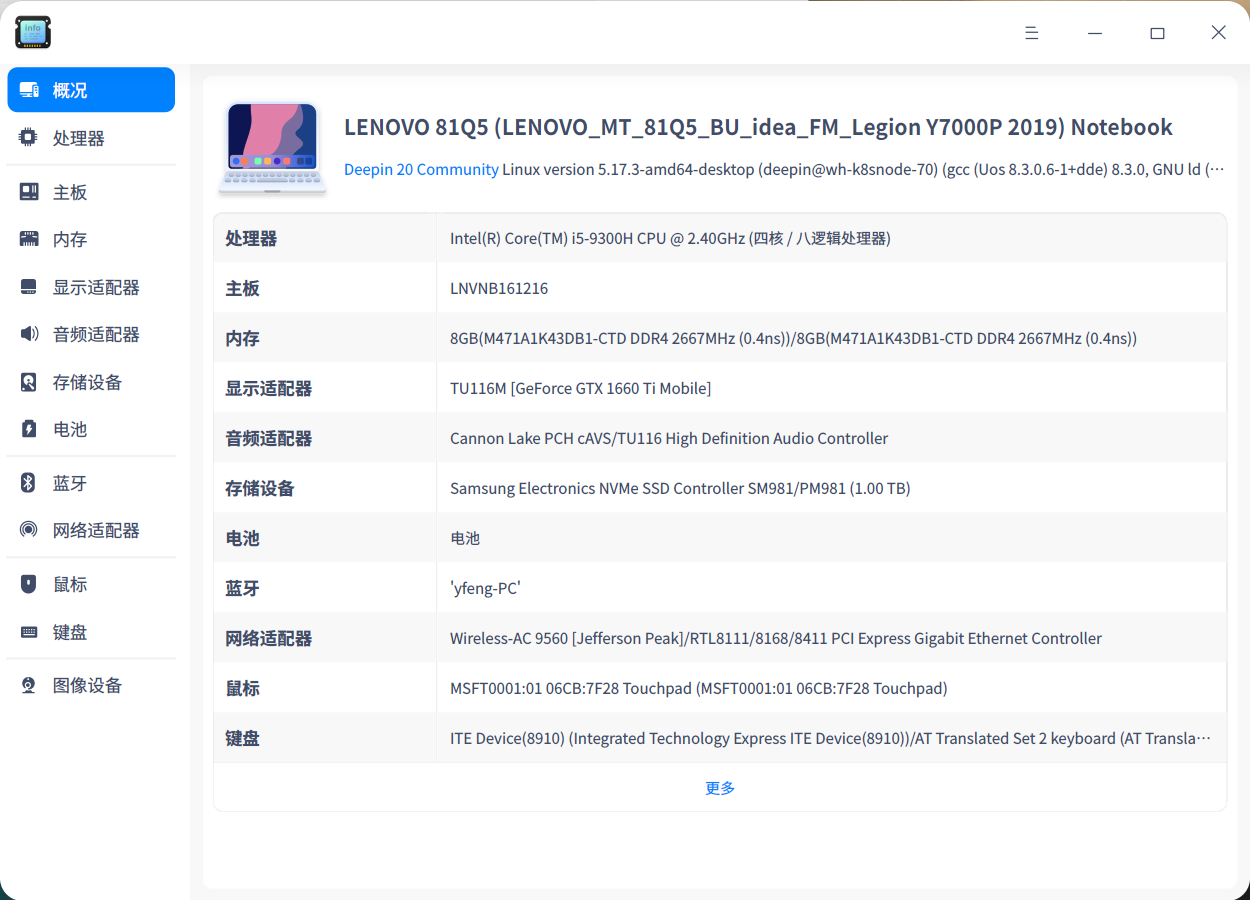
Task: Click the 键盘 keyboard icon
Action: 29,632
